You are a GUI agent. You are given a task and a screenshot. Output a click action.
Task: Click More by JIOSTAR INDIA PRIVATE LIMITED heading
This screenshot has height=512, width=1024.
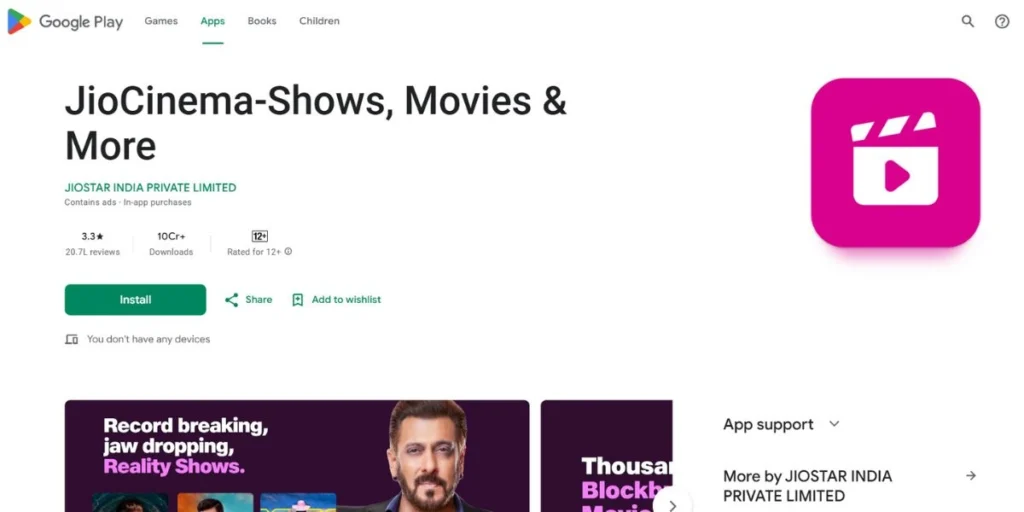tap(807, 486)
